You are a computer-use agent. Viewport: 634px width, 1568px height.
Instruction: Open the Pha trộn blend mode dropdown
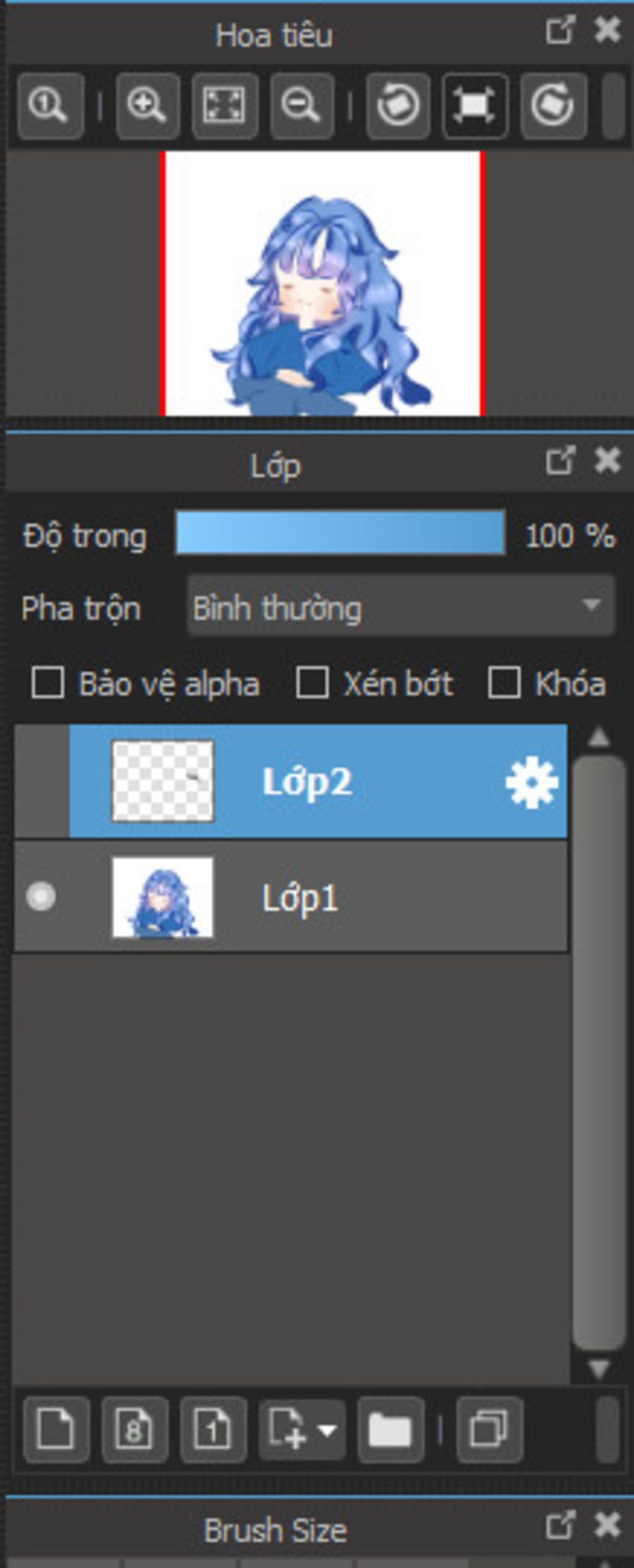click(401, 606)
